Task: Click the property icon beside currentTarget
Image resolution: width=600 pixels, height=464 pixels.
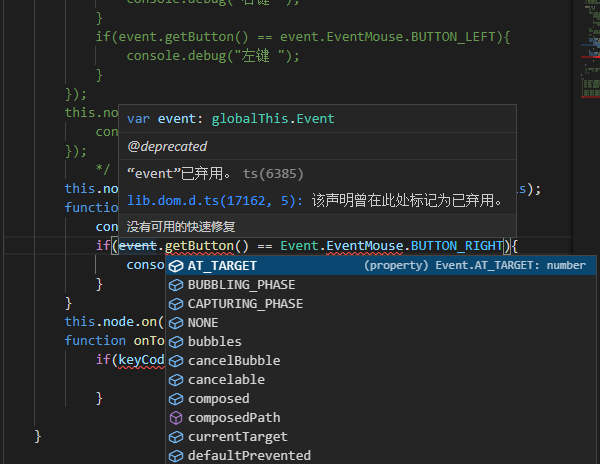Action: (x=176, y=437)
